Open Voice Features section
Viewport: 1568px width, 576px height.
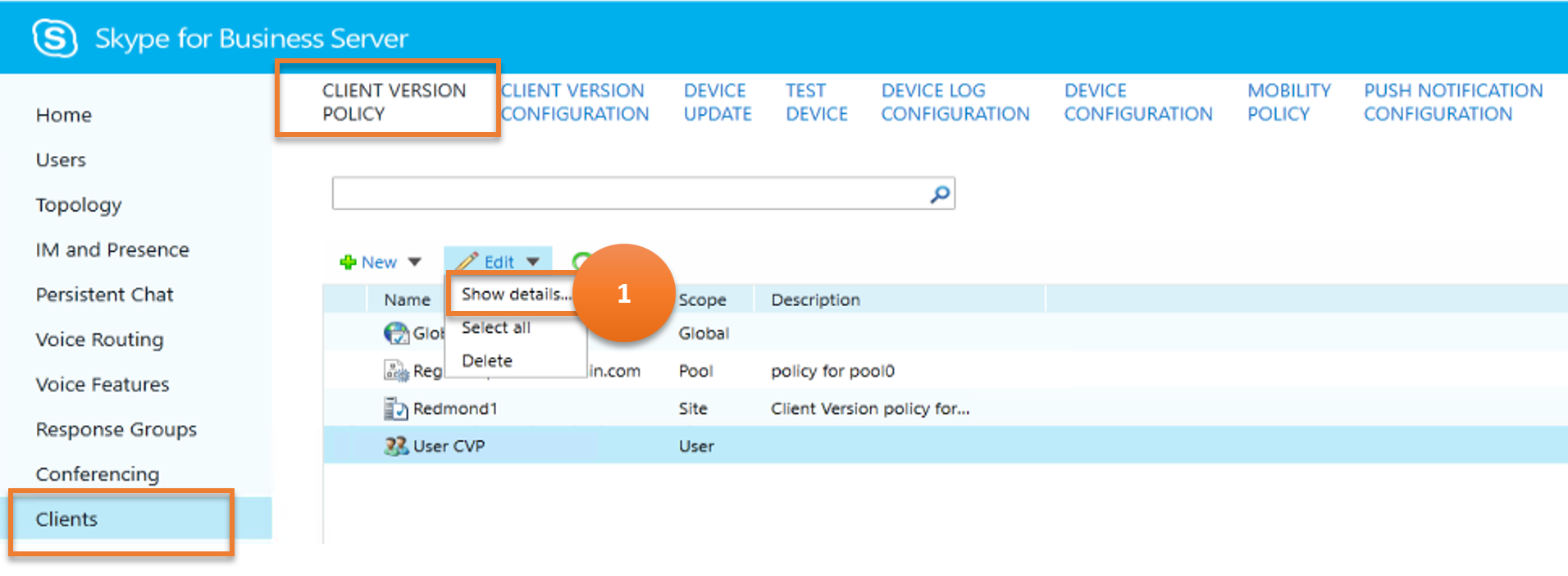point(103,384)
